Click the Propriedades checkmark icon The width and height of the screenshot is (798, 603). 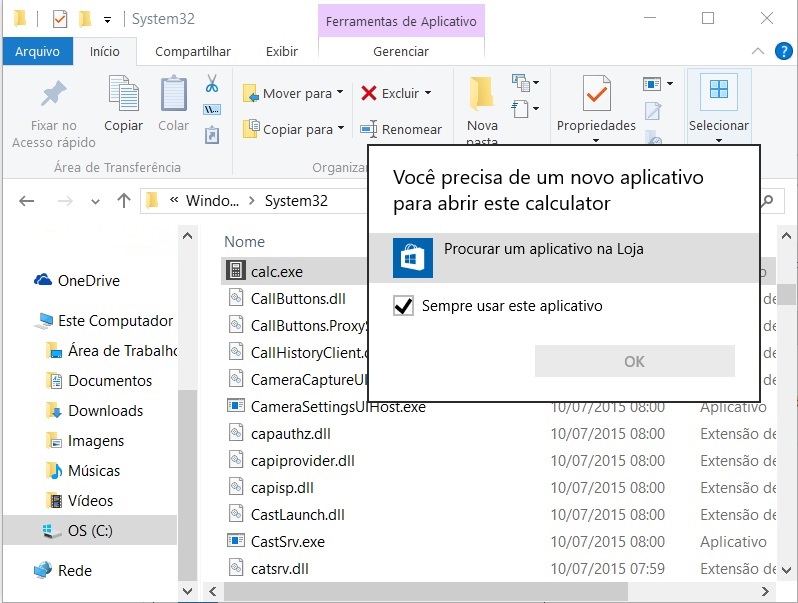(x=596, y=94)
